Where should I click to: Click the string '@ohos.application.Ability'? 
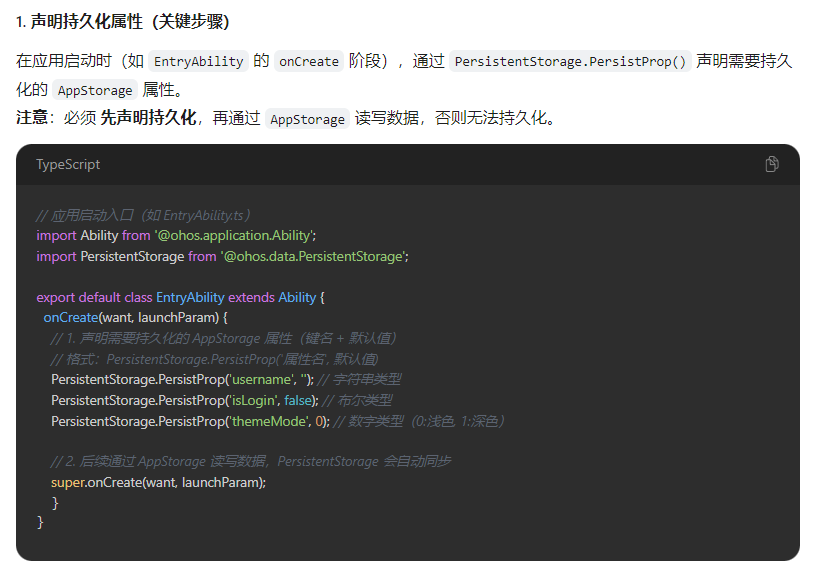pos(235,236)
